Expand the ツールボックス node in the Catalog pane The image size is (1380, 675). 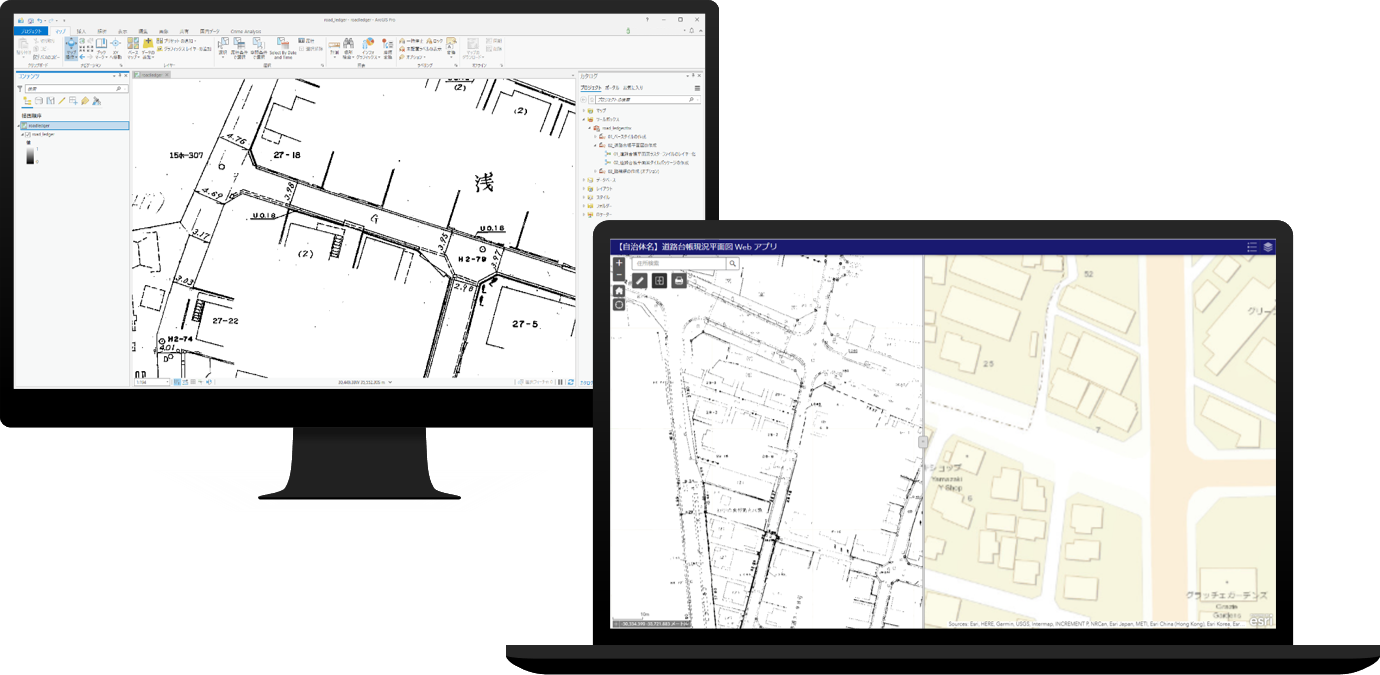[x=584, y=118]
